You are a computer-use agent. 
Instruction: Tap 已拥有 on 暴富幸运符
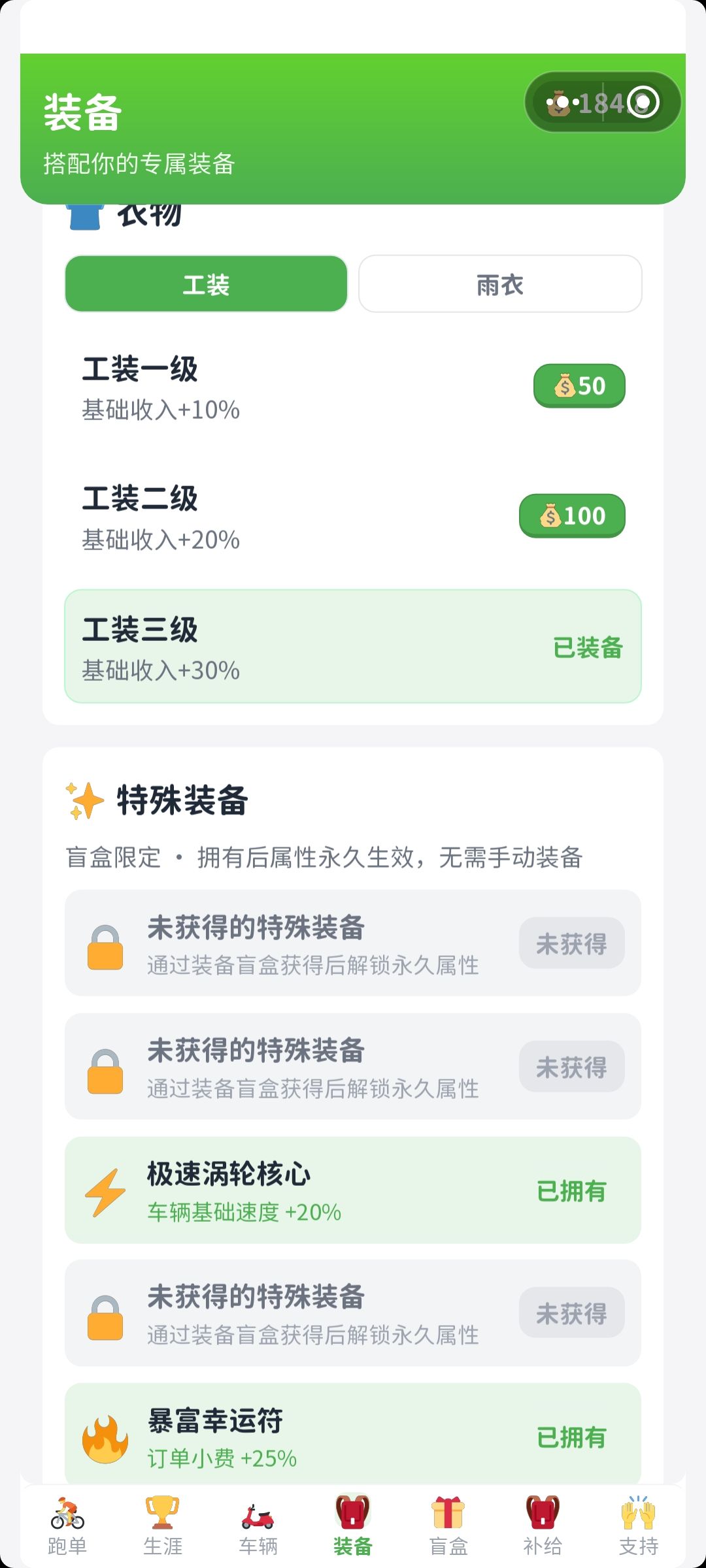pyautogui.click(x=572, y=1437)
